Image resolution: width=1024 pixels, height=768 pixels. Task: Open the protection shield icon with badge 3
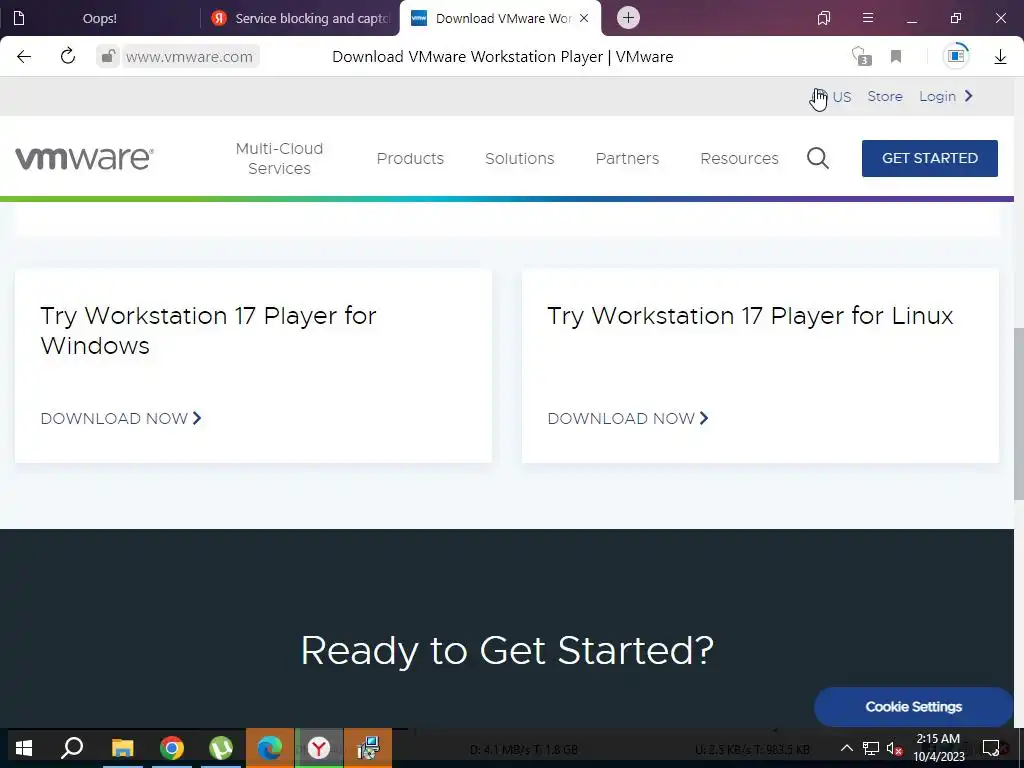[x=861, y=57]
